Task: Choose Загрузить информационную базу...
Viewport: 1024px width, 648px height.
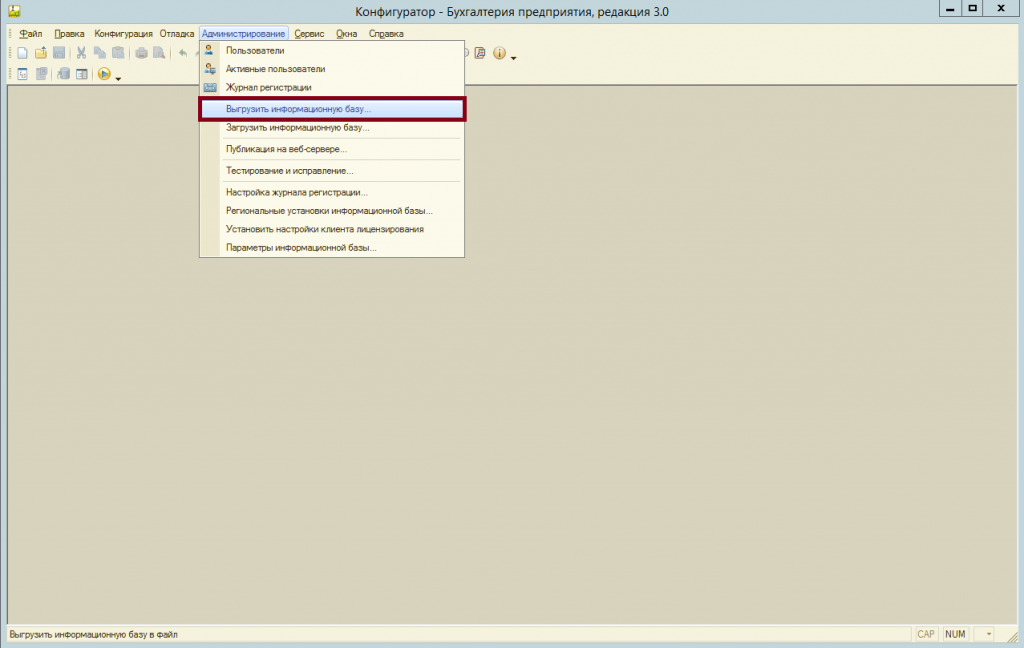Action: (x=332, y=127)
